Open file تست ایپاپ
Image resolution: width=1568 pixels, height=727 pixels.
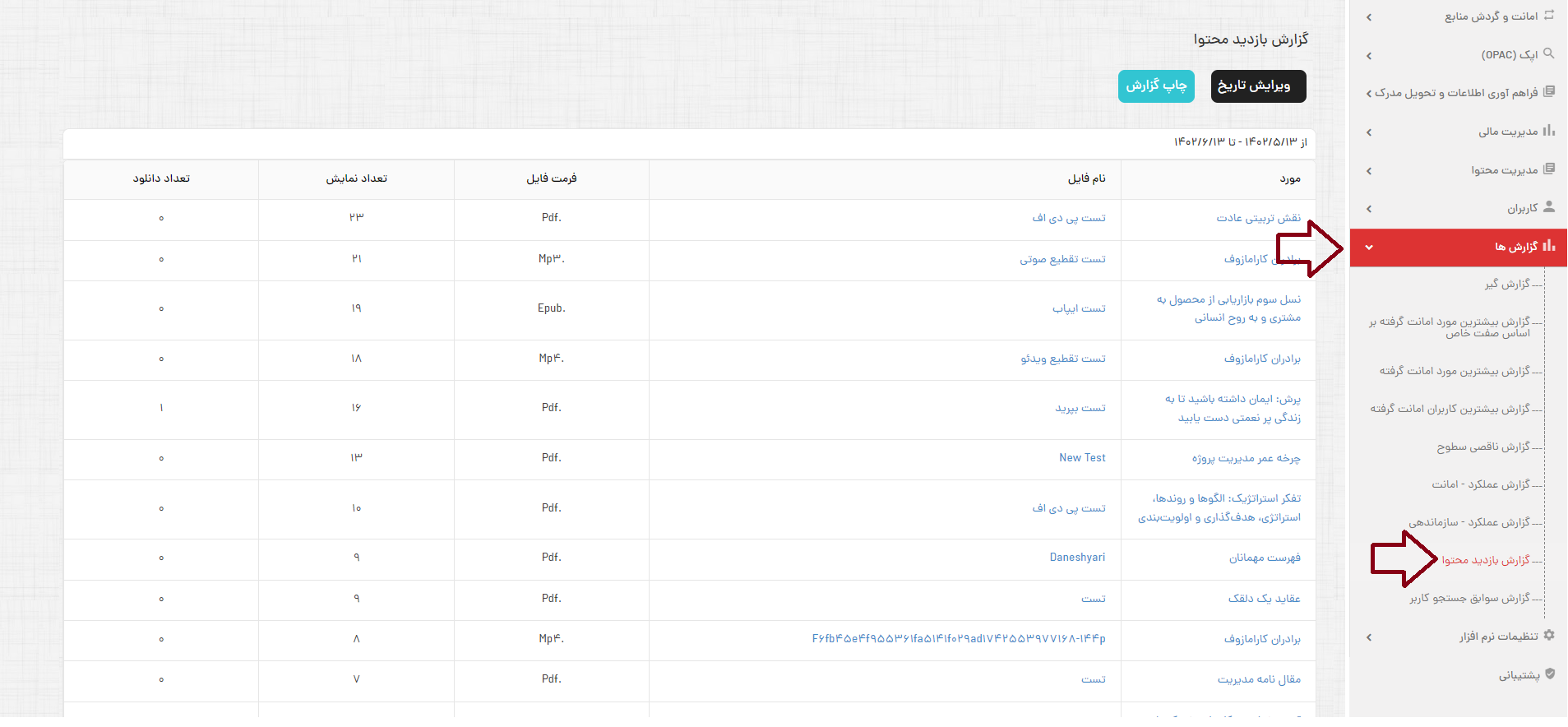[x=1080, y=308]
